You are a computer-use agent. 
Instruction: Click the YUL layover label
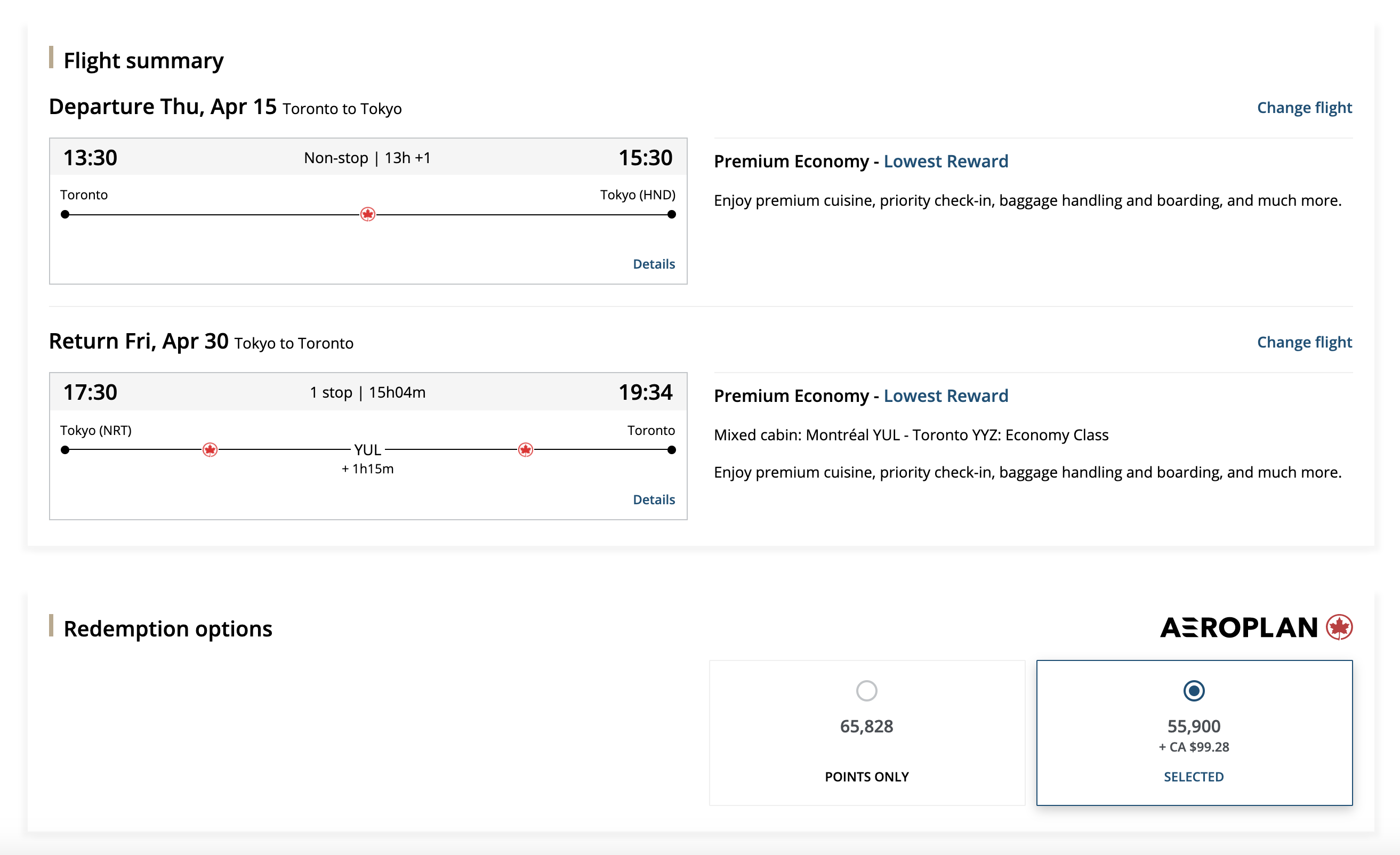click(368, 450)
